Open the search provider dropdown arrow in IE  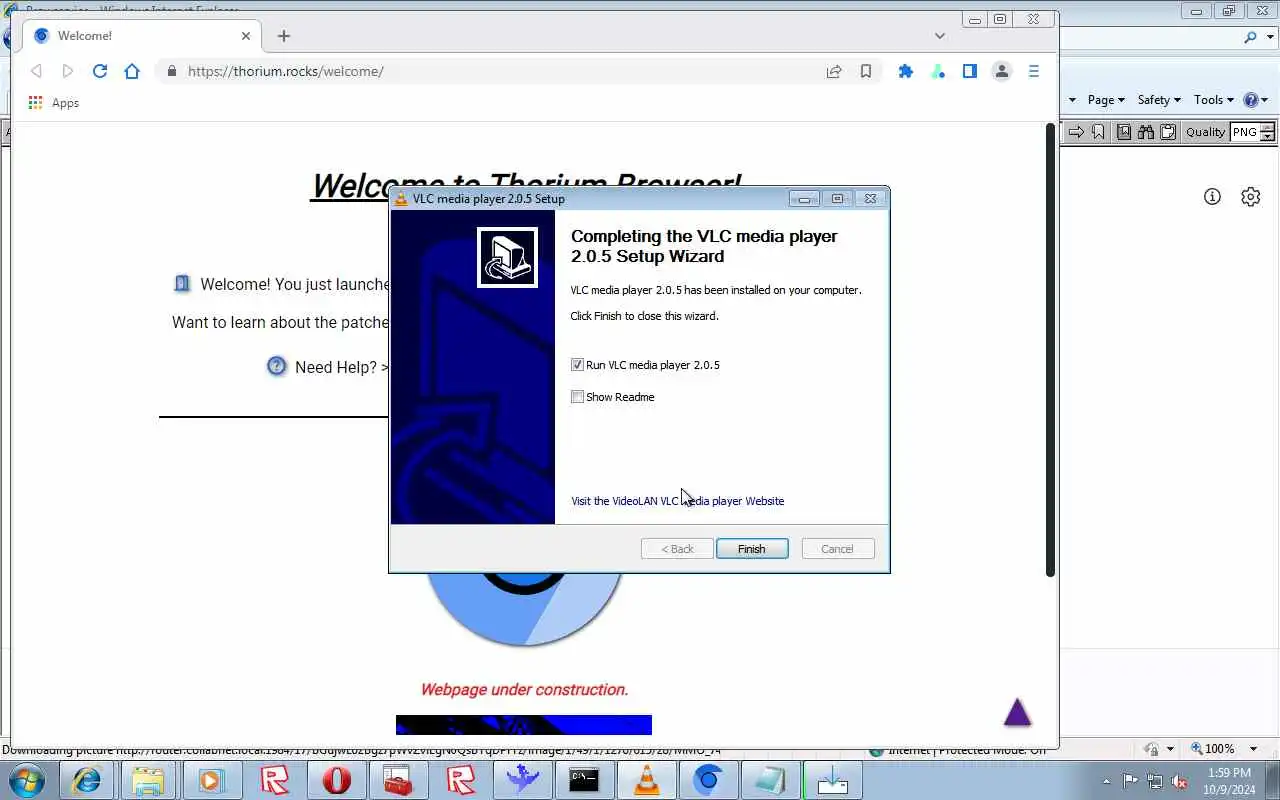[x=1268, y=37]
